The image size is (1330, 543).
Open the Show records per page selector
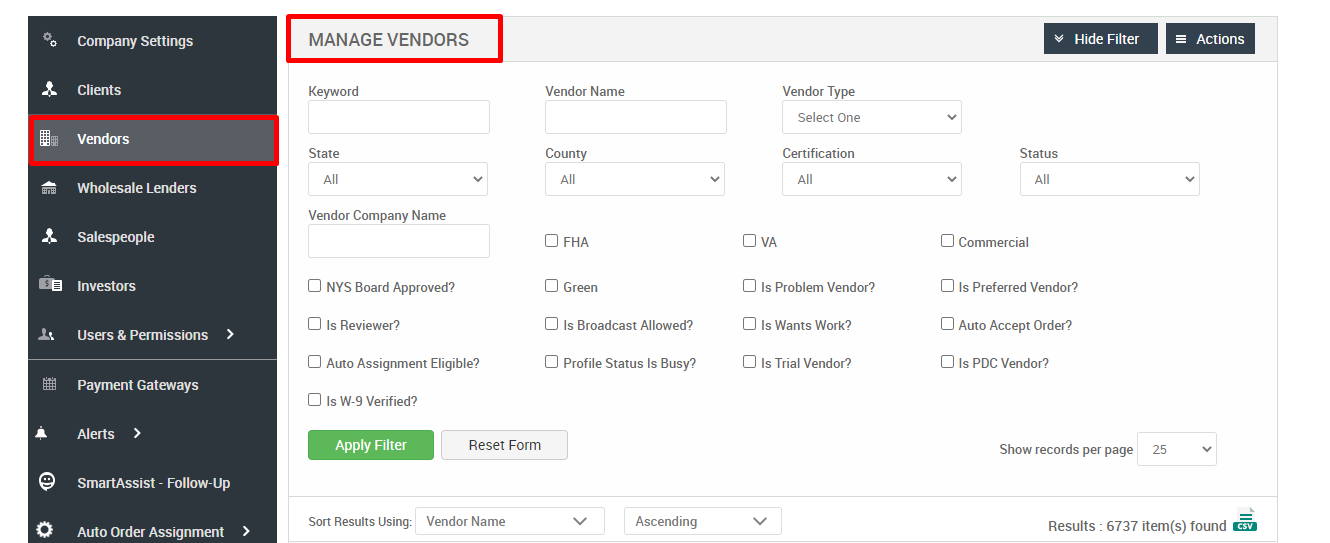[x=1177, y=449]
